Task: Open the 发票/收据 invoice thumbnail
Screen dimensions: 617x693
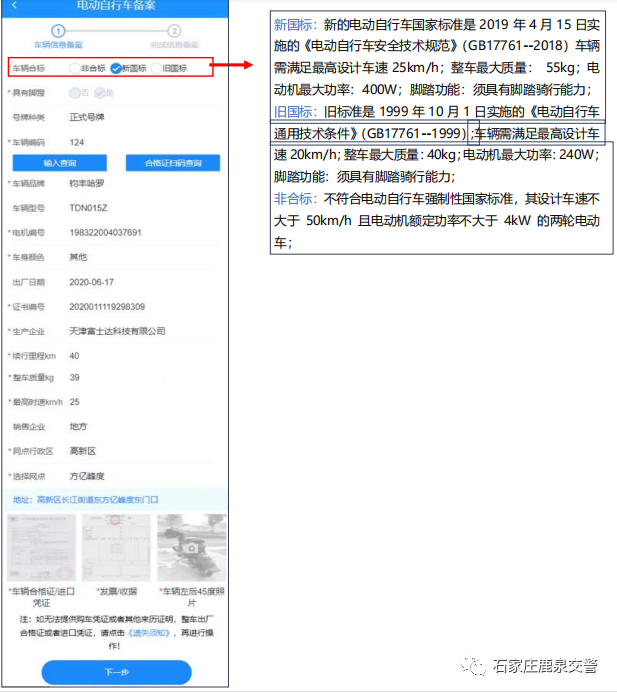Action: coord(117,548)
